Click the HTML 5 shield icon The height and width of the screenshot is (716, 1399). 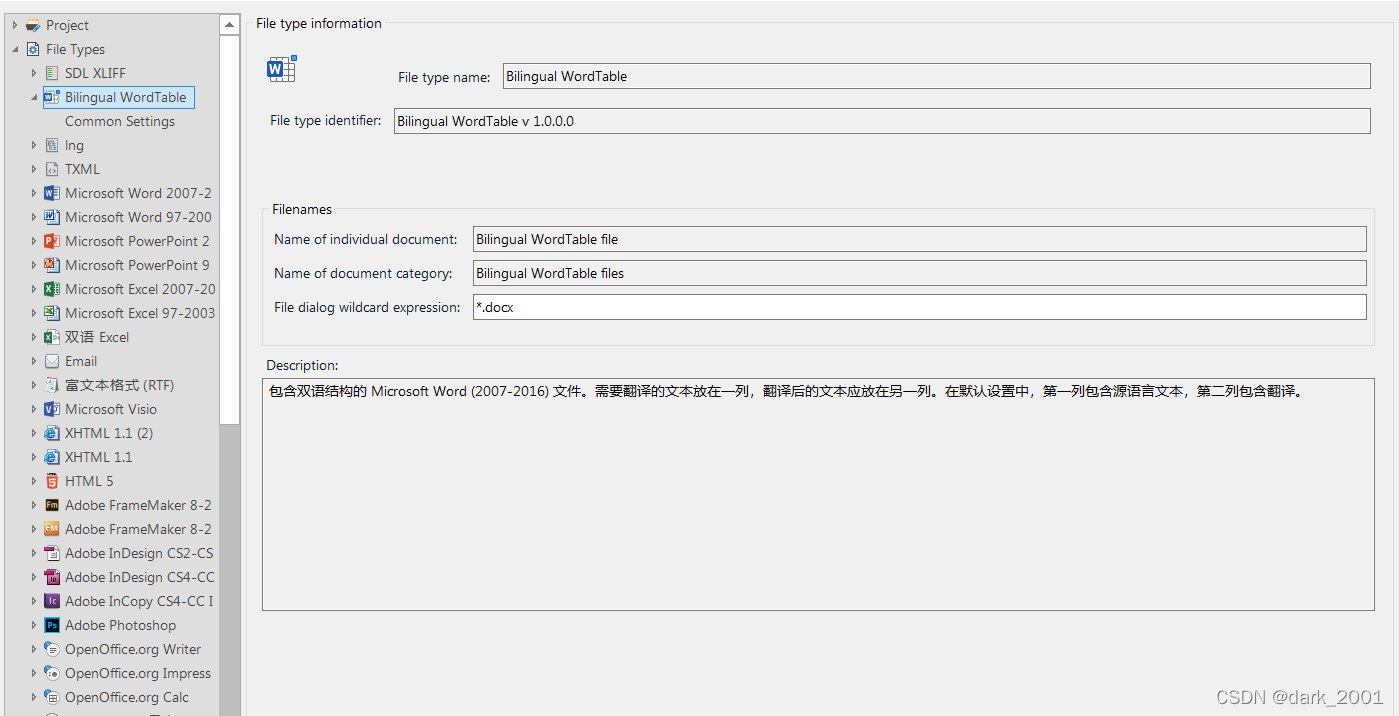(x=52, y=481)
